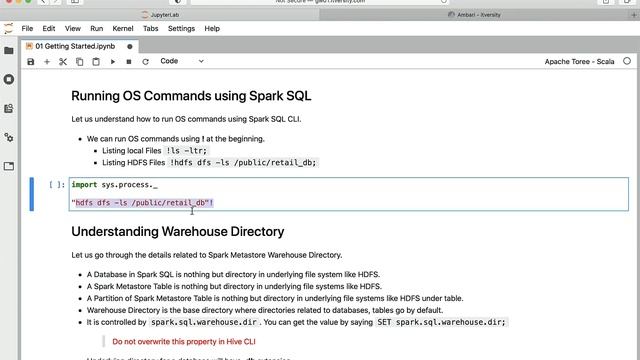Click the browser address bar
640x360 pixels.
click(x=320, y=2)
